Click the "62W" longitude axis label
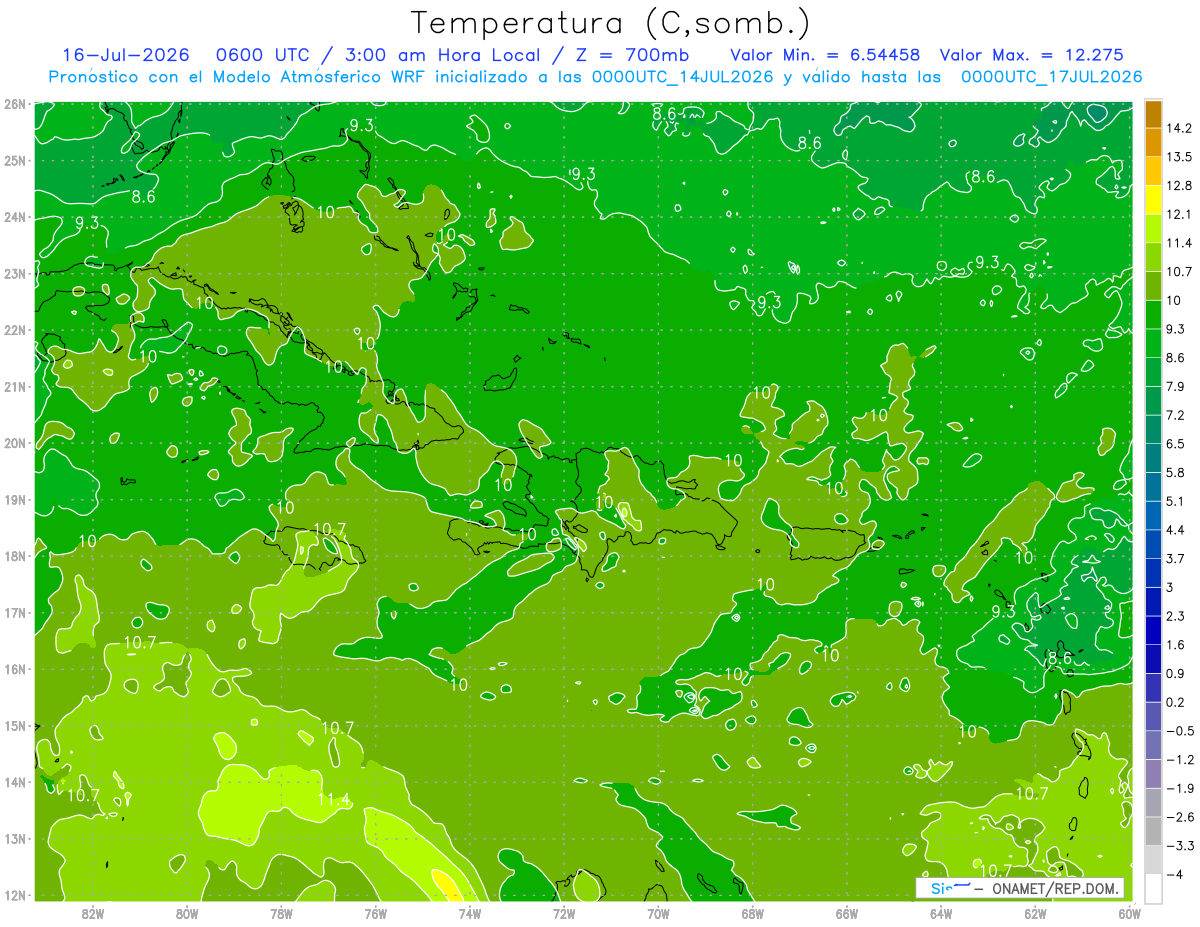 (1035, 913)
